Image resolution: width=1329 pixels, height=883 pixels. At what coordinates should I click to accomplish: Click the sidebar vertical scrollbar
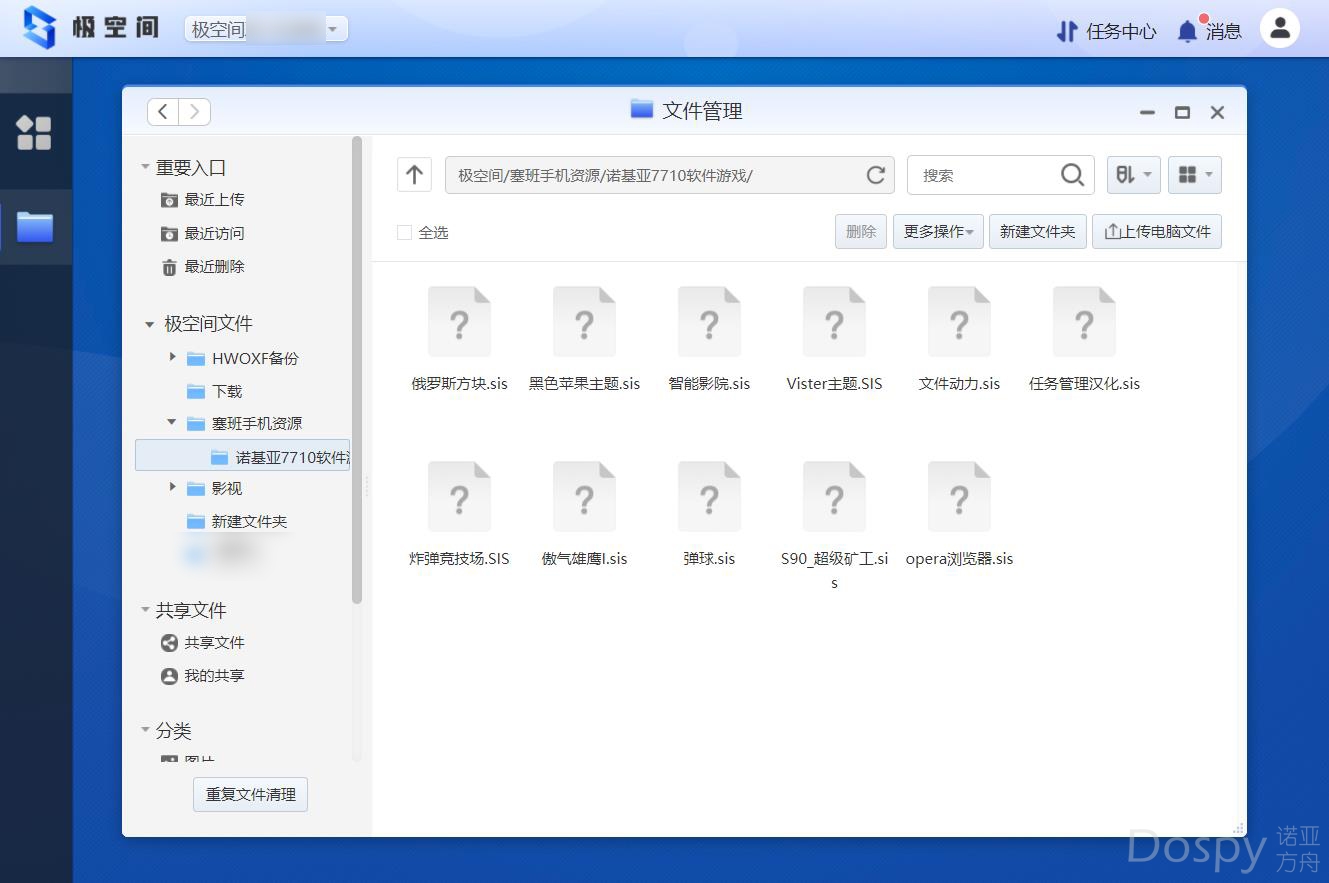pyautogui.click(x=357, y=370)
